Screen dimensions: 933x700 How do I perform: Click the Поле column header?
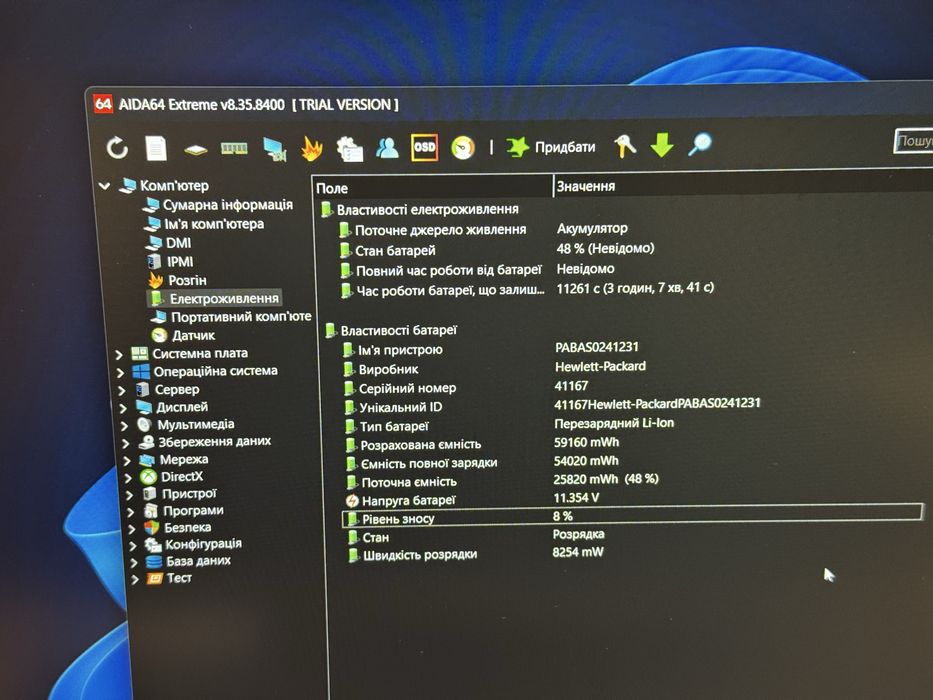click(x=432, y=188)
